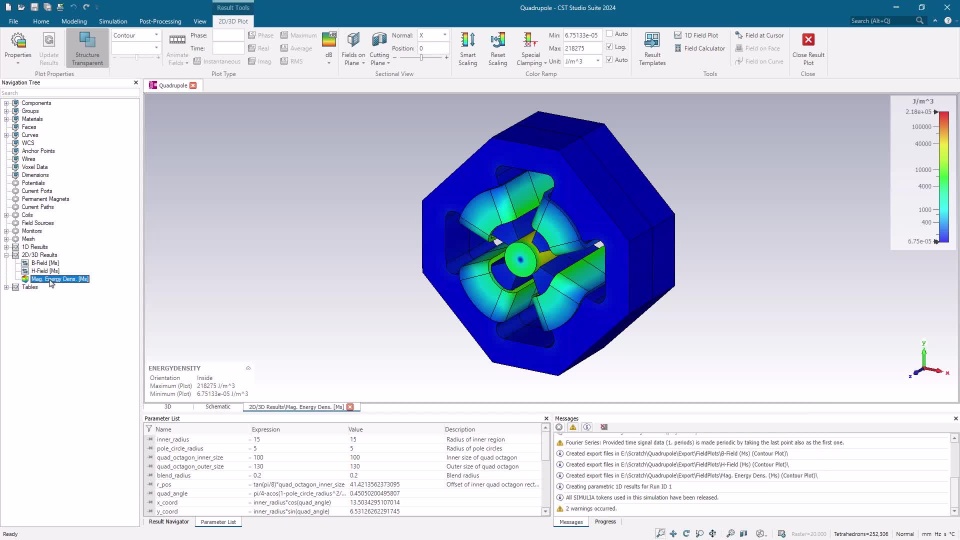Image resolution: width=960 pixels, height=540 pixels.
Task: Toggle the Auto checkbox beside Unit
Action: click(x=609, y=60)
